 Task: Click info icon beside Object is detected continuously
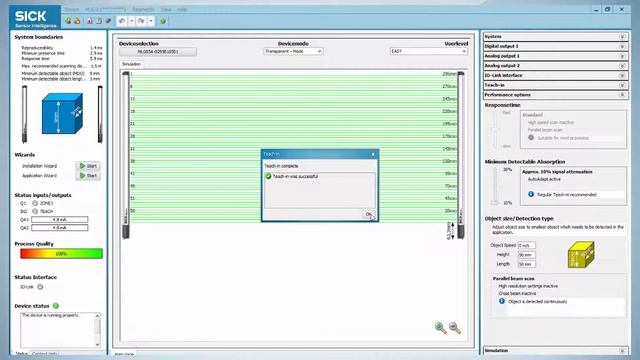[502, 301]
